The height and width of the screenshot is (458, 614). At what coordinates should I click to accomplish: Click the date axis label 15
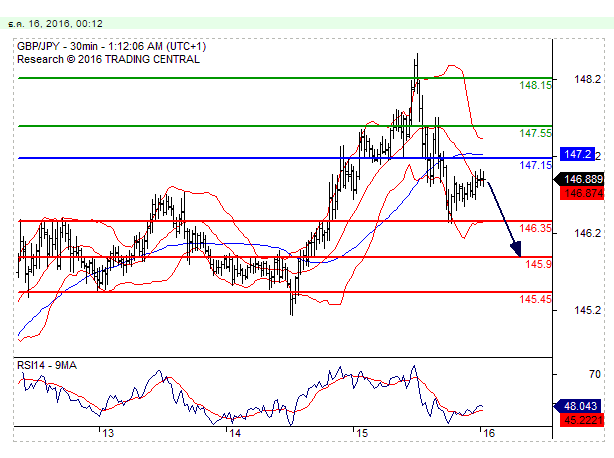click(x=363, y=433)
